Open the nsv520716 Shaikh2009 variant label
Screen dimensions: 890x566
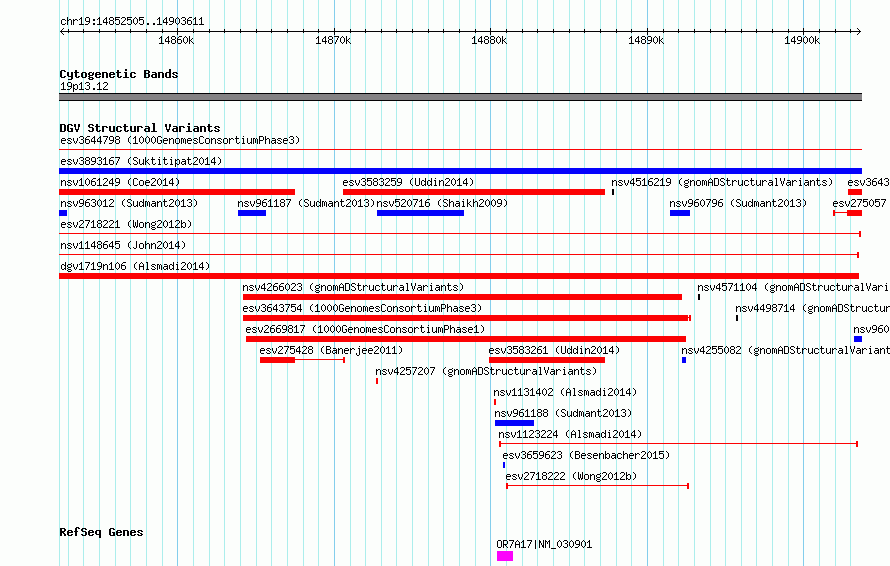point(442,203)
